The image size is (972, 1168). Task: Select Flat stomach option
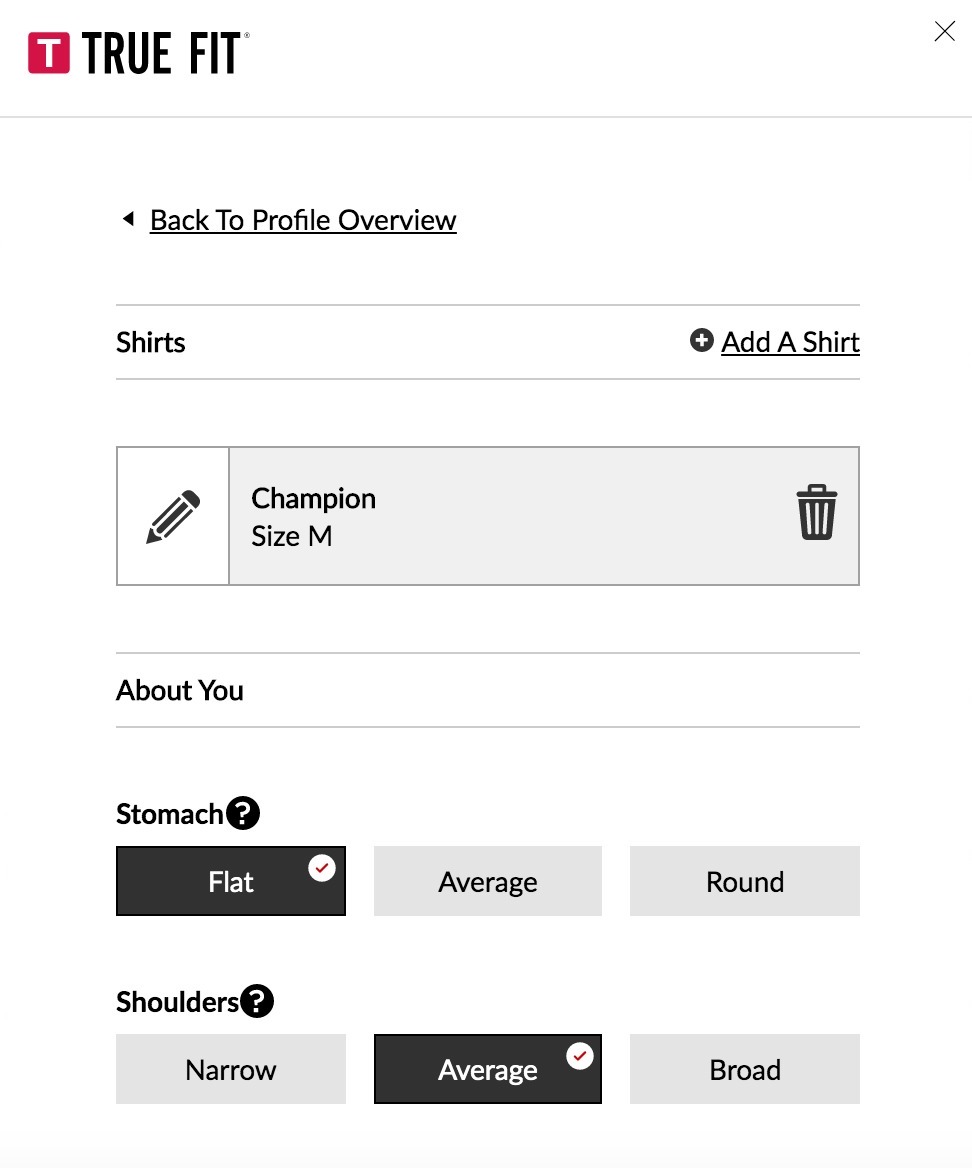click(231, 882)
